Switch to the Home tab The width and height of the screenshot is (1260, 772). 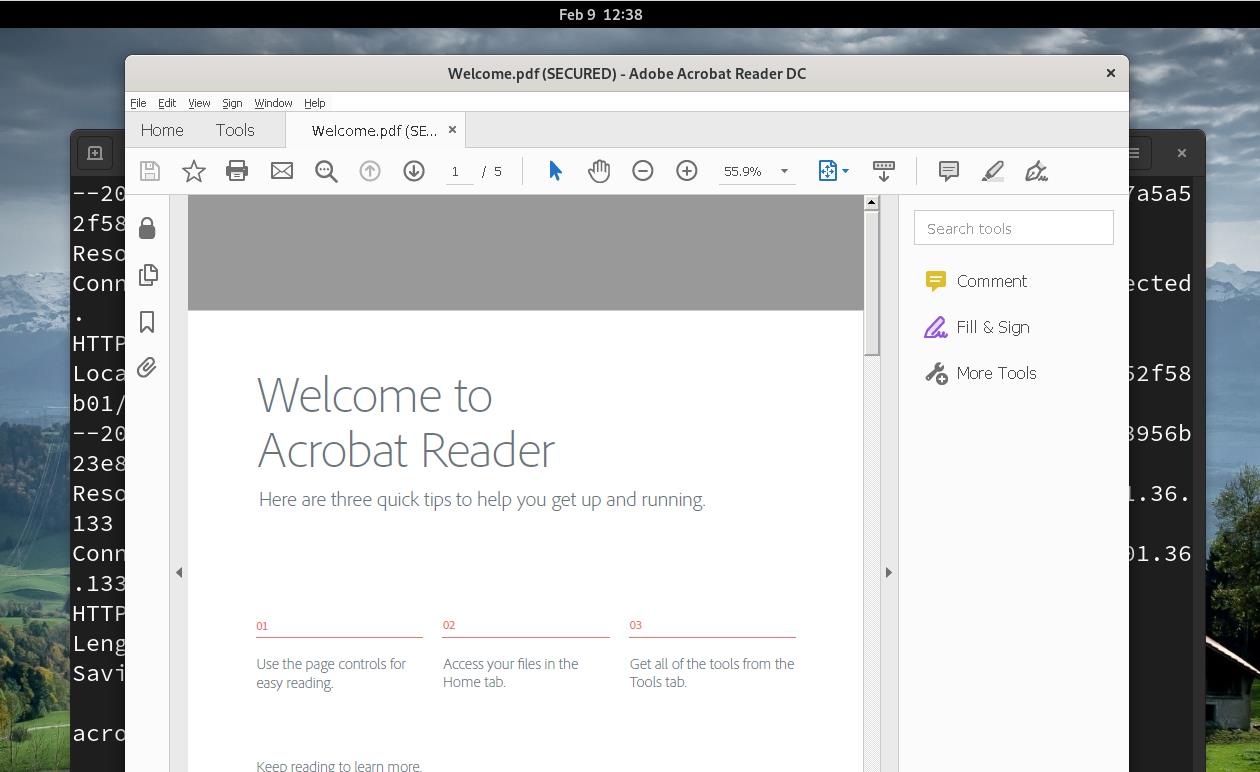point(161,130)
